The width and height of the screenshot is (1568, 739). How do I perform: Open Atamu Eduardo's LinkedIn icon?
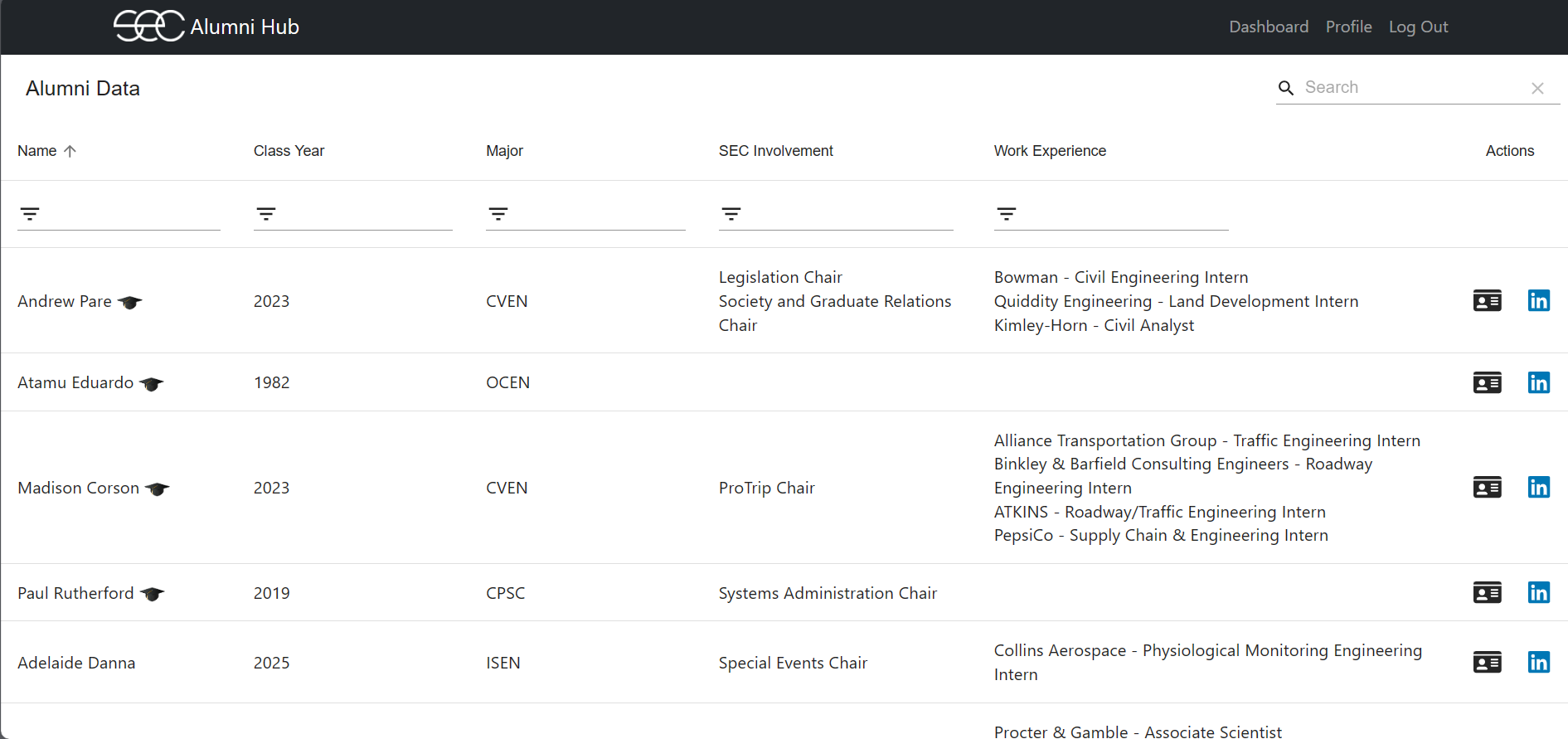coord(1538,382)
